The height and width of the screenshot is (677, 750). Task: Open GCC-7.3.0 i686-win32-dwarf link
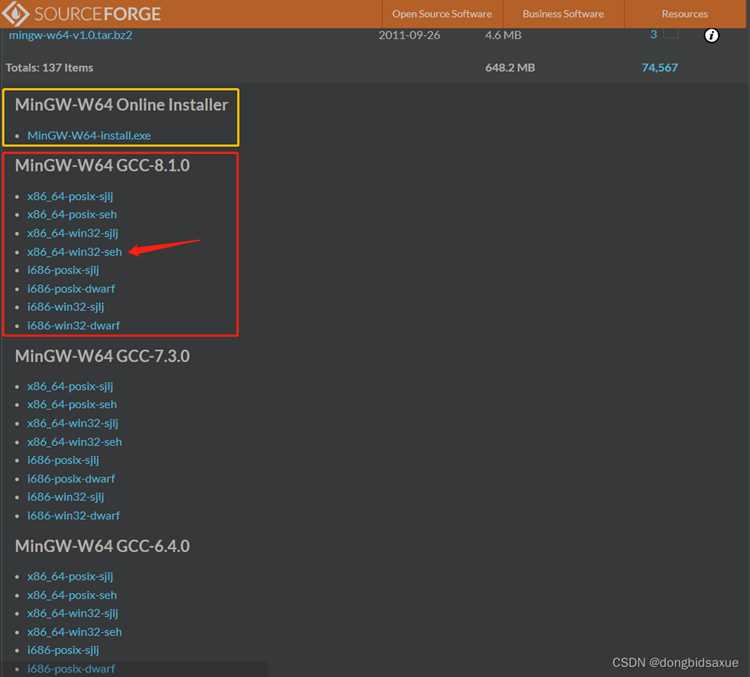point(73,516)
